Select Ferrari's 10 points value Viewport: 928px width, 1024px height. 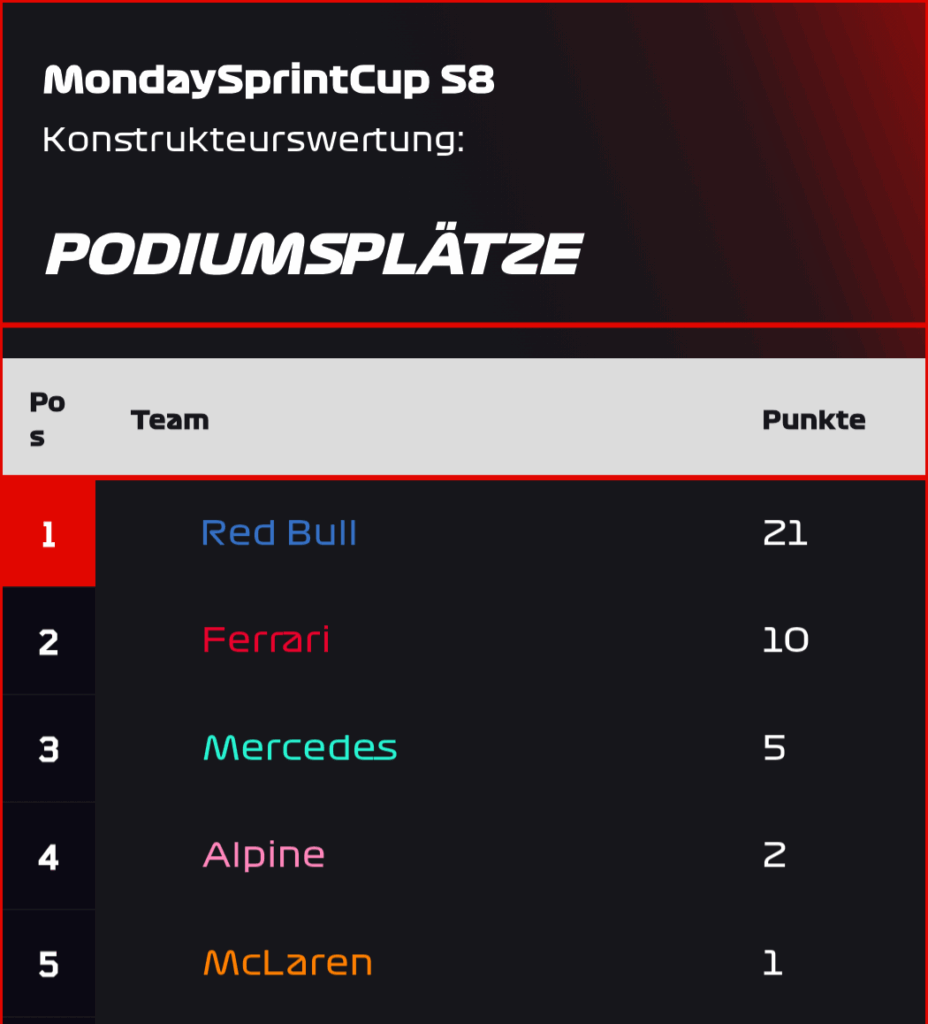click(x=786, y=640)
